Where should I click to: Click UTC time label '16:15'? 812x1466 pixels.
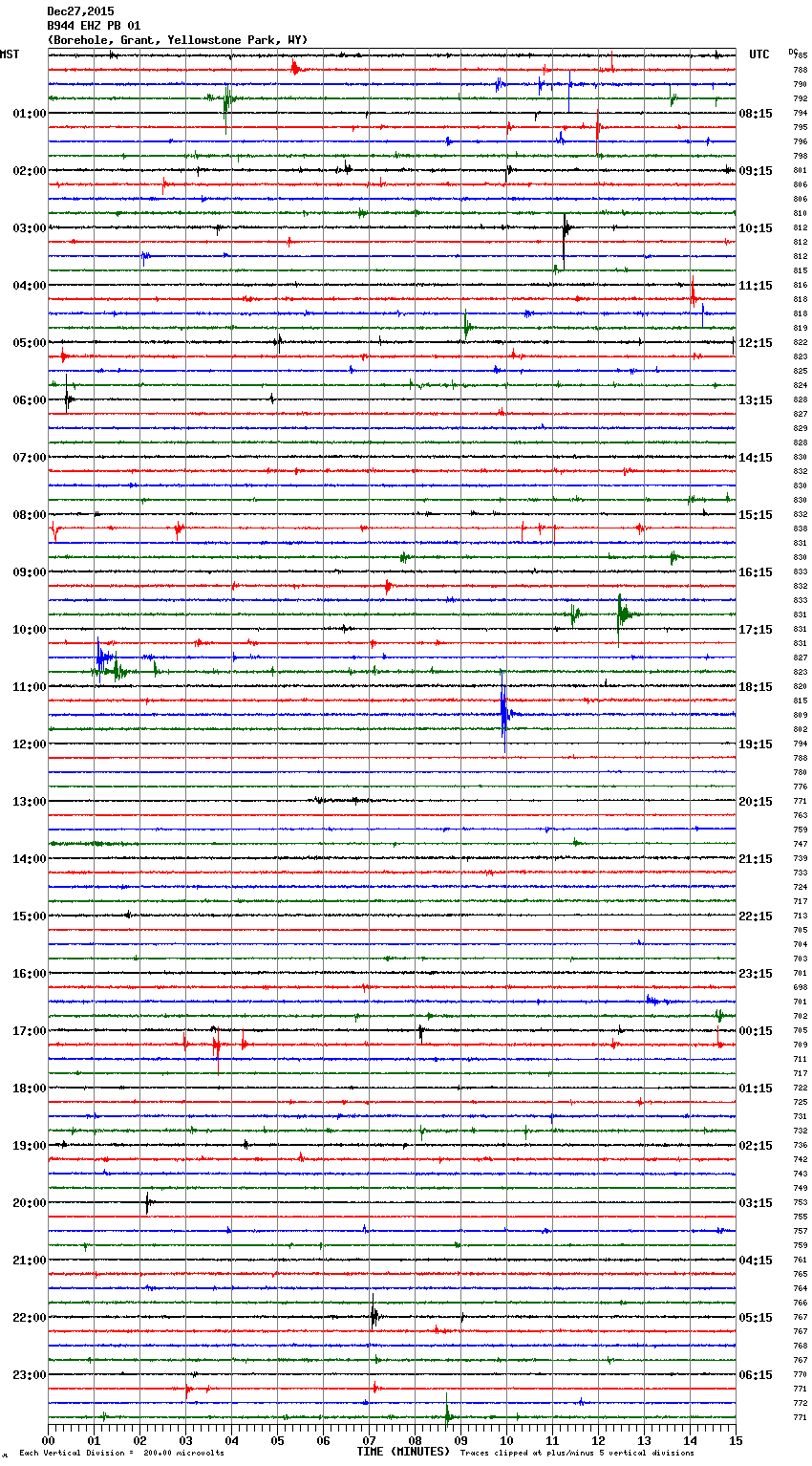pos(756,572)
